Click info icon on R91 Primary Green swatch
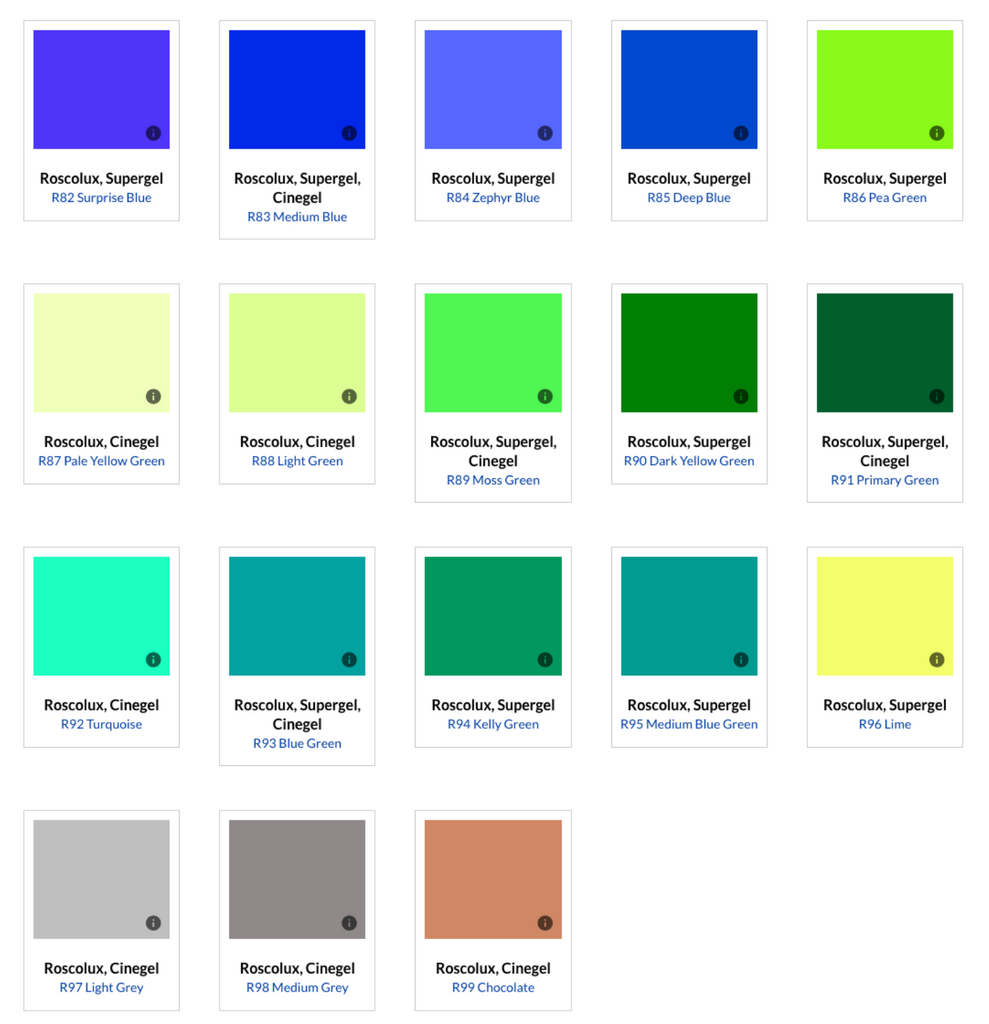Viewport: 989px width, 1024px height. (x=936, y=396)
